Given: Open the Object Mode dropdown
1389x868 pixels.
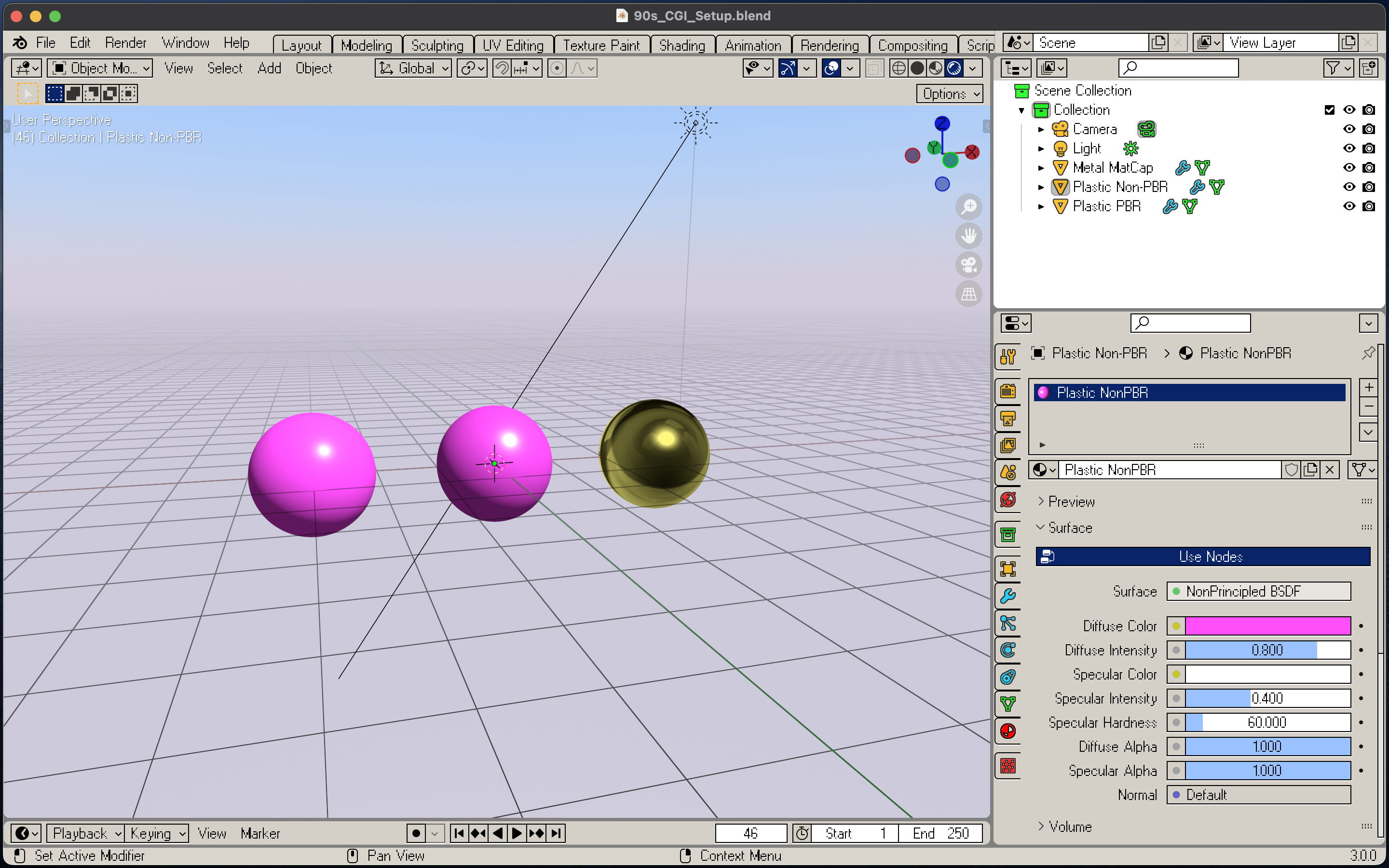Looking at the screenshot, I should (x=100, y=68).
